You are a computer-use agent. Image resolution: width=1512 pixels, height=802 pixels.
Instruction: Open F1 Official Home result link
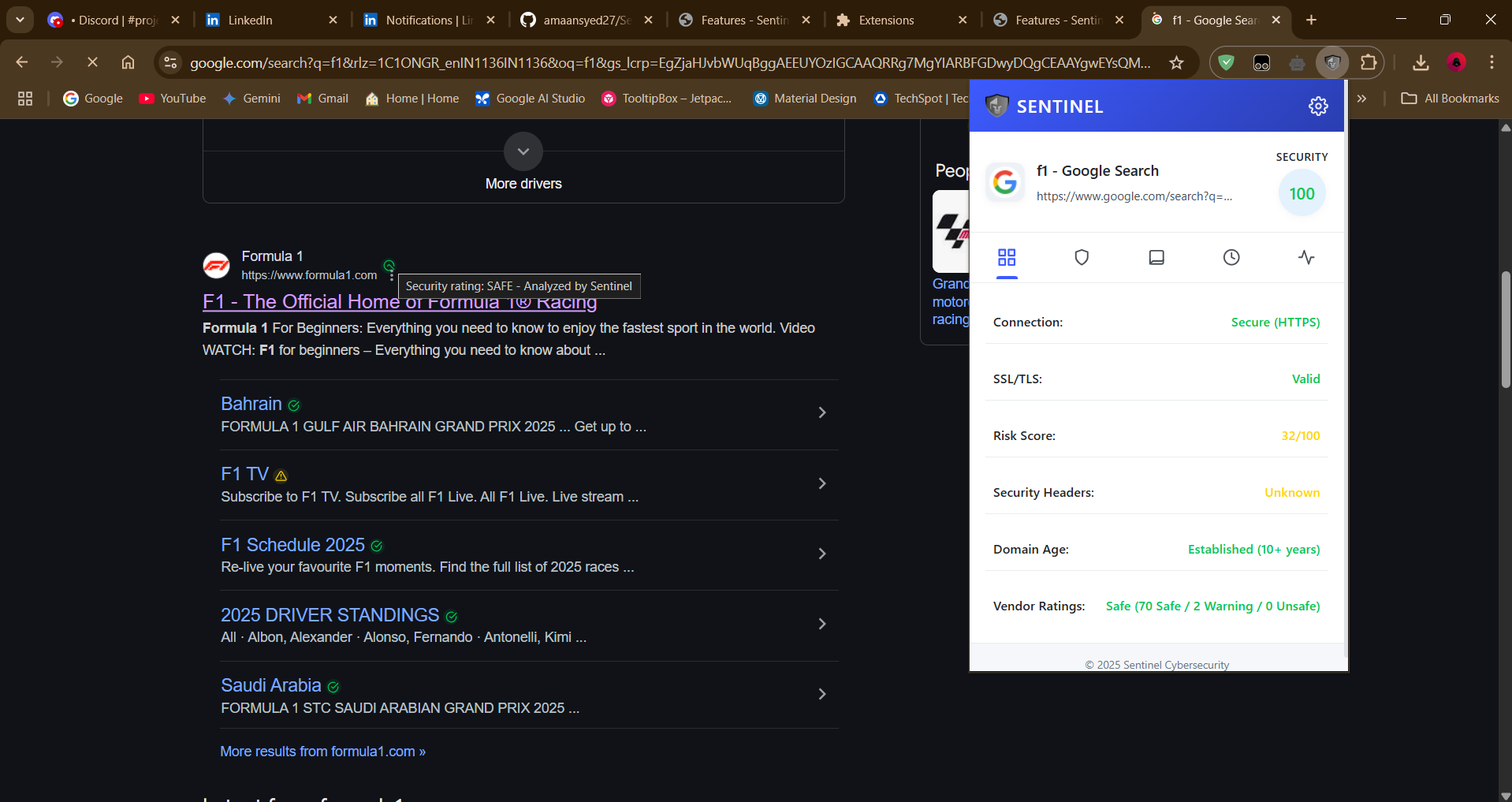(300, 303)
